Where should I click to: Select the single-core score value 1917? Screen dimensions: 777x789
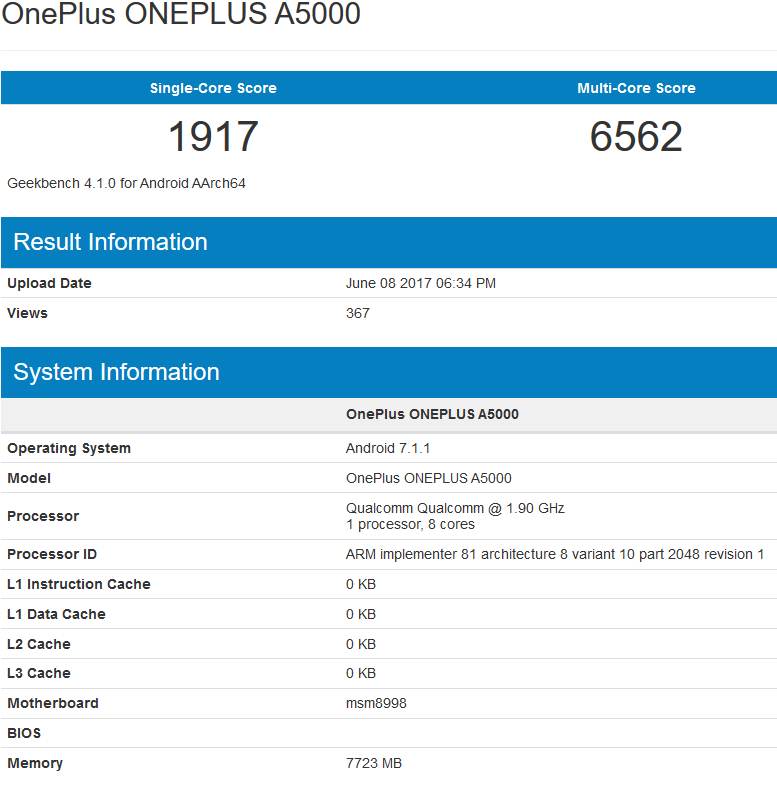click(213, 137)
